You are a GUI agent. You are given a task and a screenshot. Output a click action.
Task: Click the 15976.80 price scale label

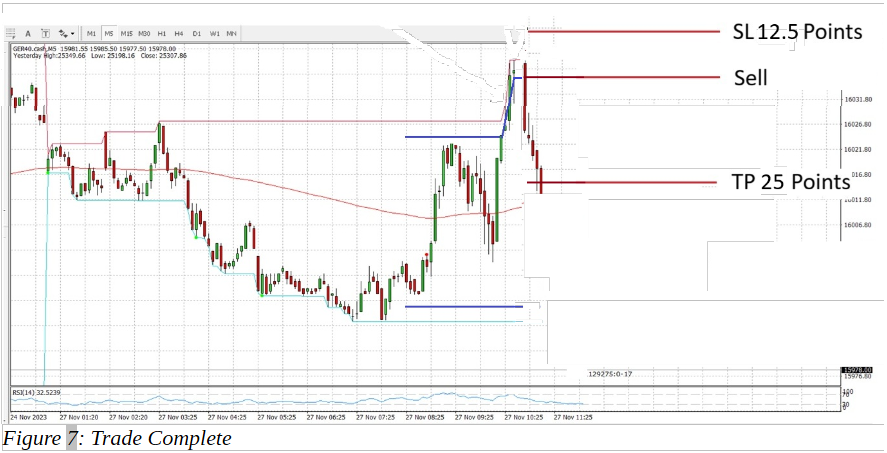857,376
